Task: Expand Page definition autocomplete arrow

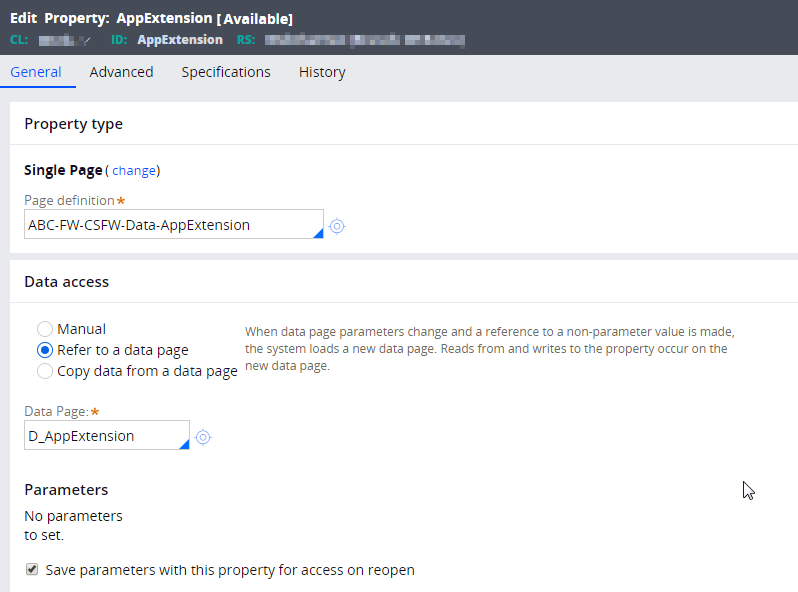Action: tap(318, 233)
